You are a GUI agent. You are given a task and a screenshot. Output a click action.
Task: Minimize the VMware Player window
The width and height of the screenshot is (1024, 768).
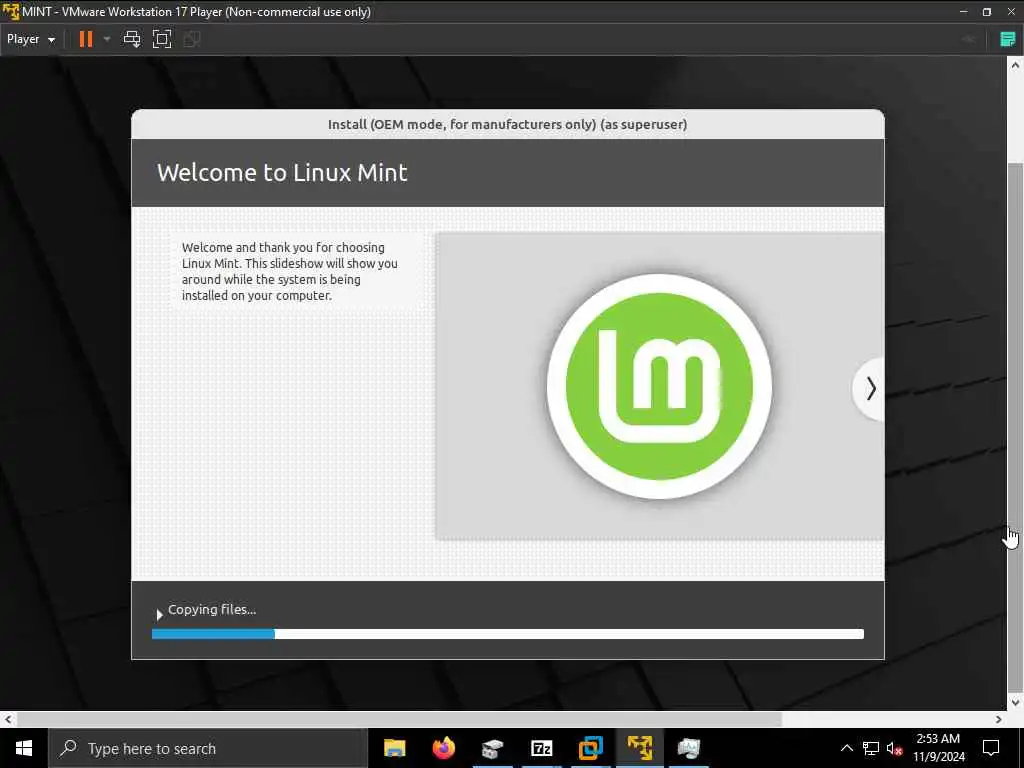click(963, 12)
